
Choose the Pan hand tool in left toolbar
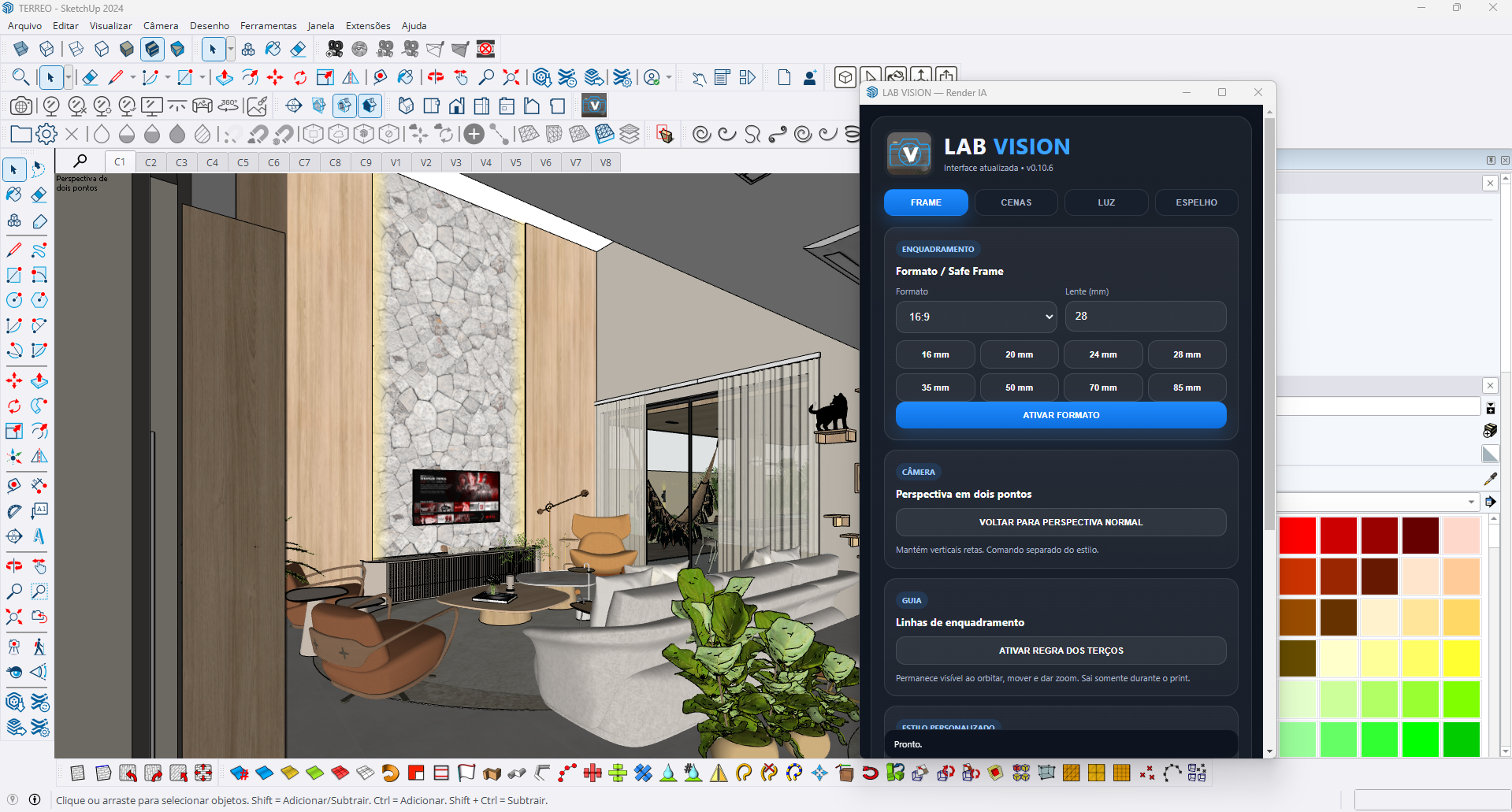[x=39, y=566]
